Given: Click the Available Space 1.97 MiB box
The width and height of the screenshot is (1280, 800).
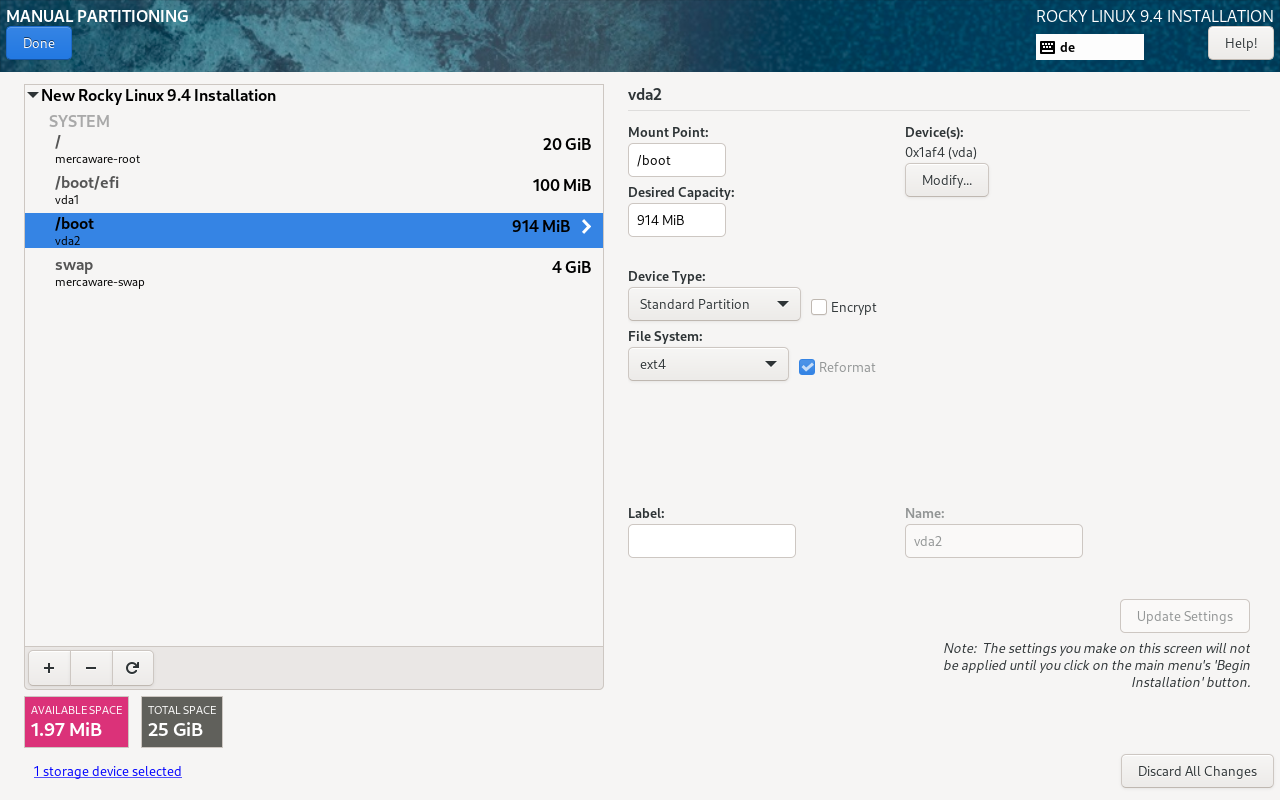Looking at the screenshot, I should pos(77,722).
